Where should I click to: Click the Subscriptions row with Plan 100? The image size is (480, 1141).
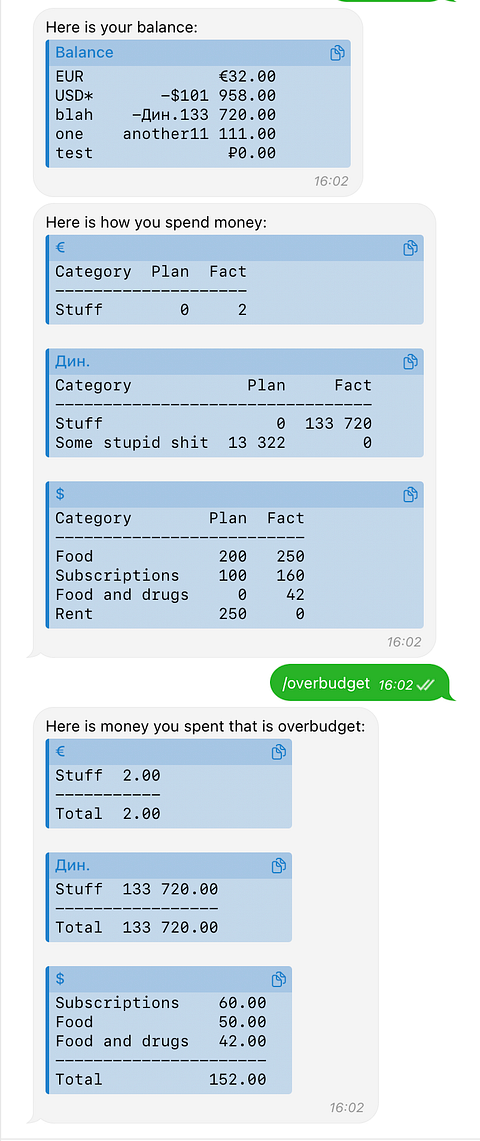(x=180, y=576)
